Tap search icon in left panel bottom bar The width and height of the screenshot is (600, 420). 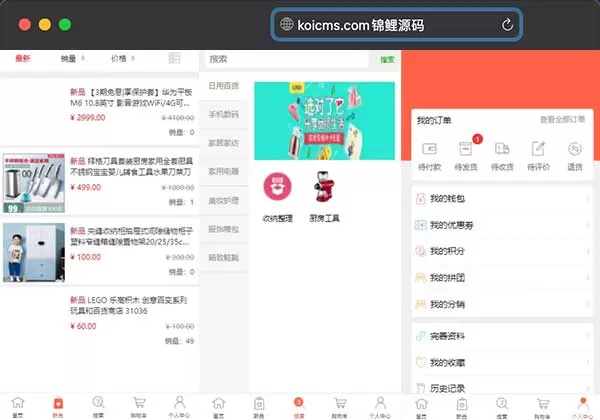point(98,402)
